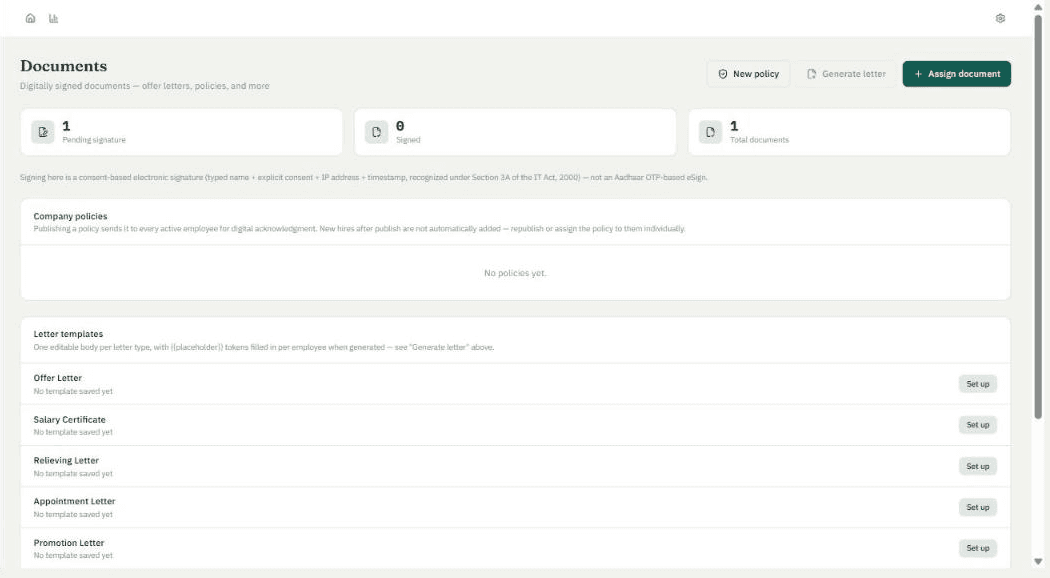Click the New policy button
The width and height of the screenshot is (1050, 578).
point(749,74)
